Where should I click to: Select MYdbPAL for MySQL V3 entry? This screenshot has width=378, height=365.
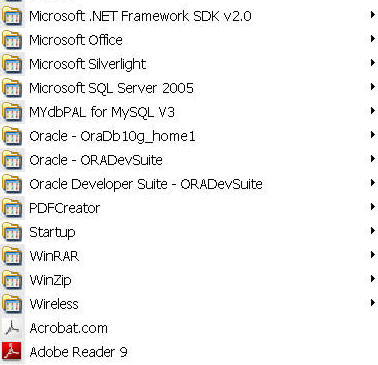[x=189, y=112]
